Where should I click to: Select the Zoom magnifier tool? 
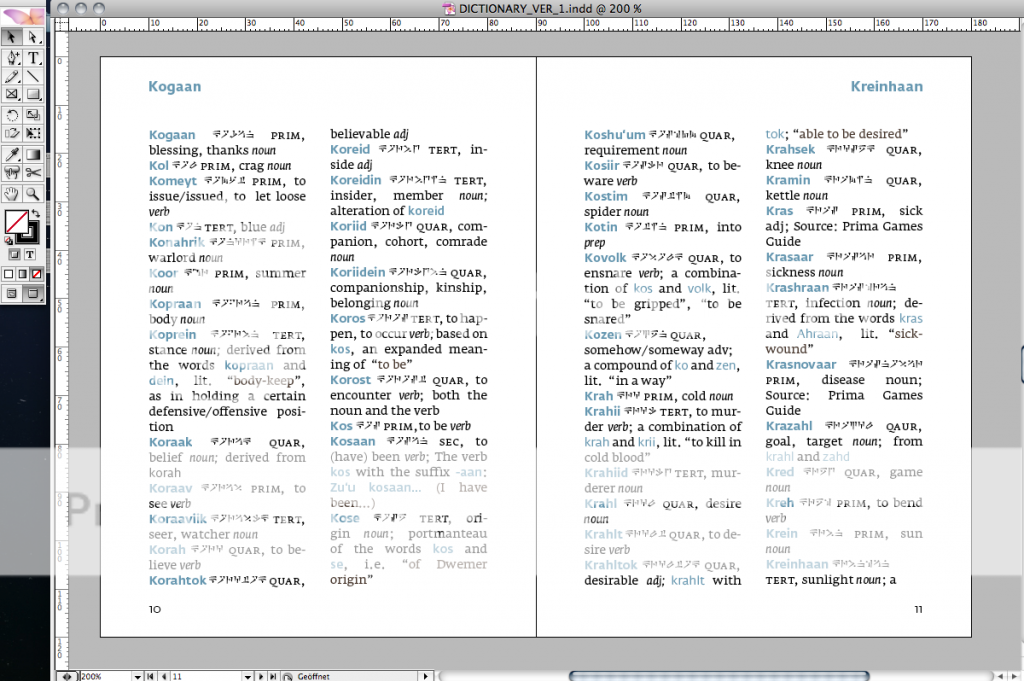(32, 193)
